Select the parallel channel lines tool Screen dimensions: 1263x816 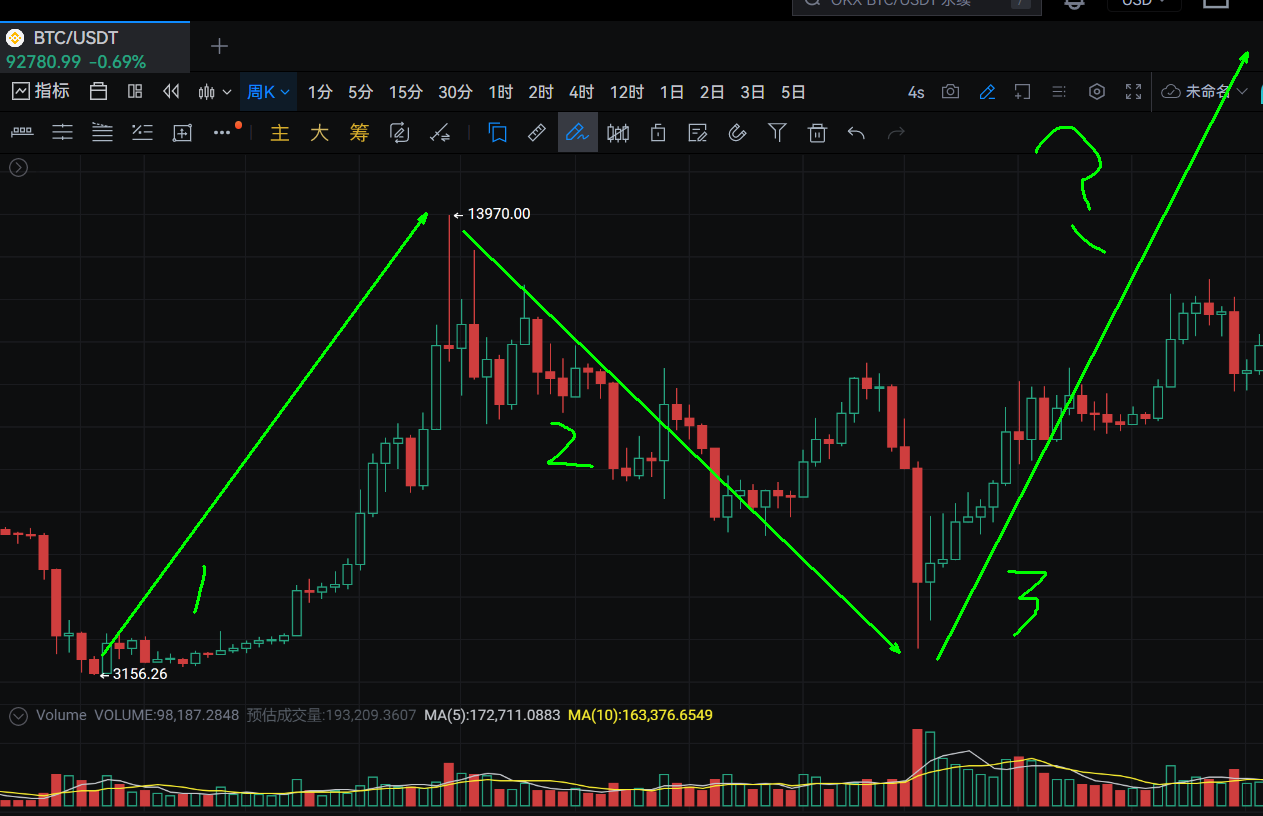click(x=62, y=132)
